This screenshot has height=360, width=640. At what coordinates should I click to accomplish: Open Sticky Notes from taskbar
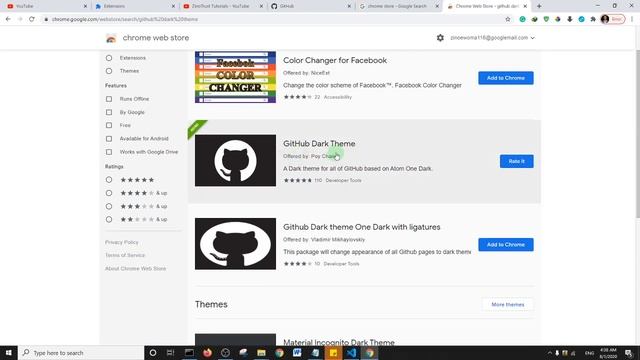pos(333,353)
